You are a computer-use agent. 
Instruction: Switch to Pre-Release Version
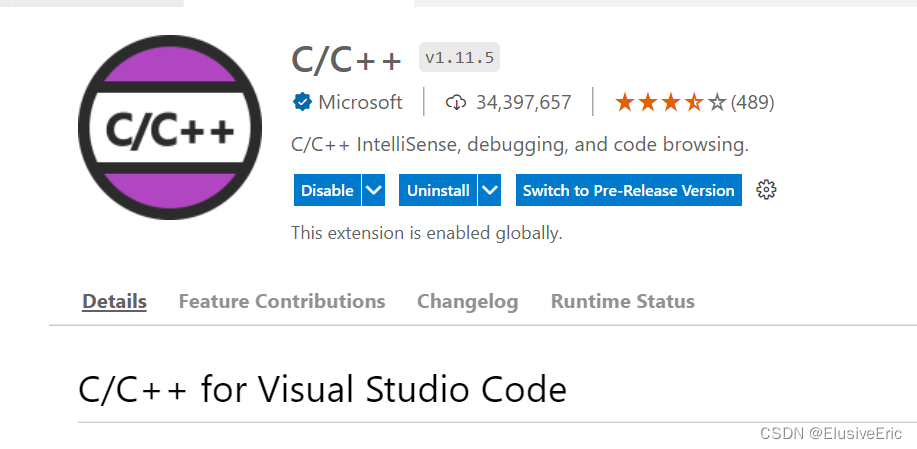pos(629,190)
